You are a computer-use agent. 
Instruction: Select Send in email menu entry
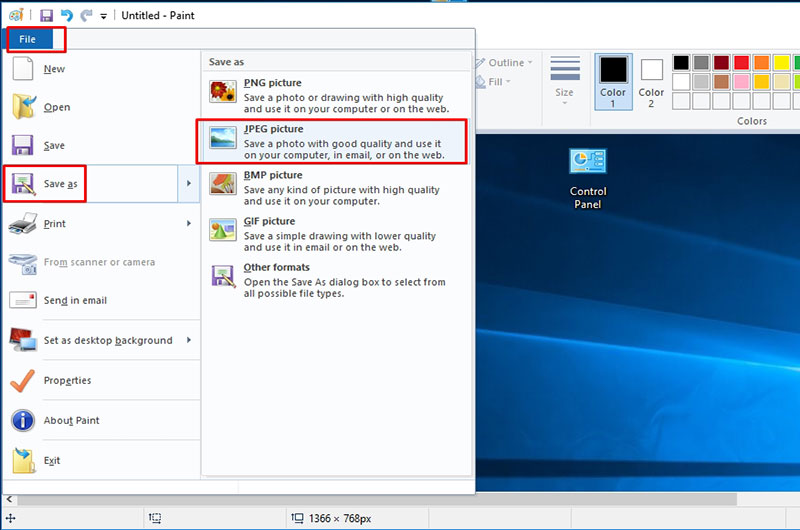pos(101,300)
